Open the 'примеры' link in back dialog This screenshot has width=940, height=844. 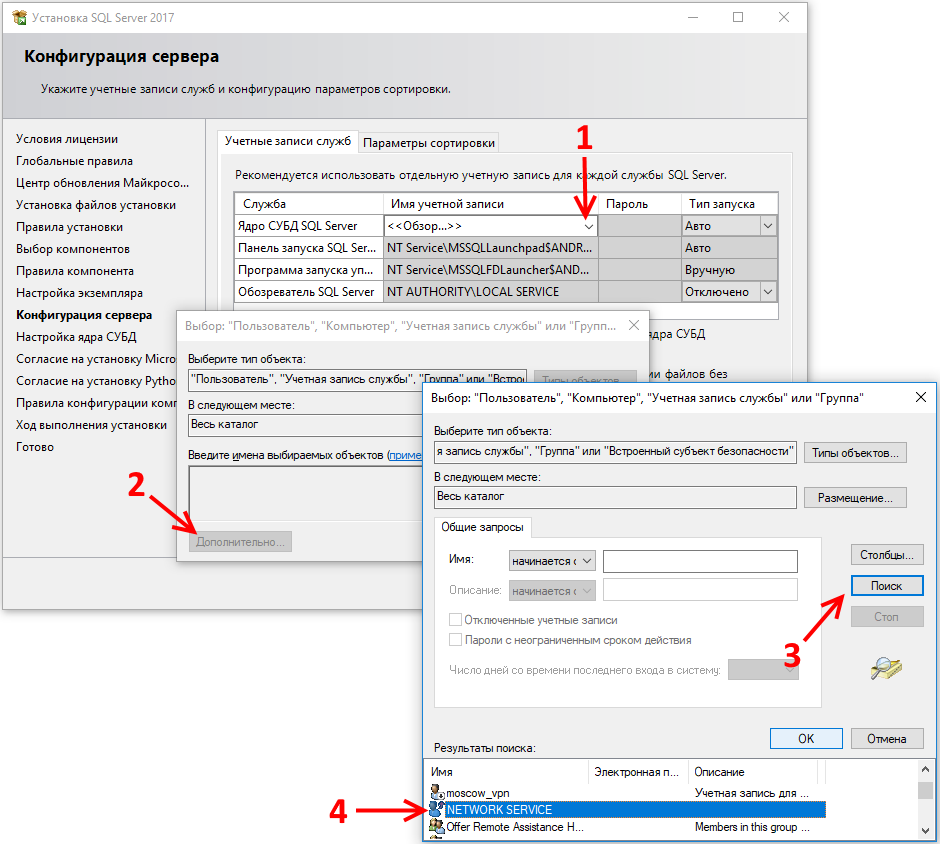405,455
